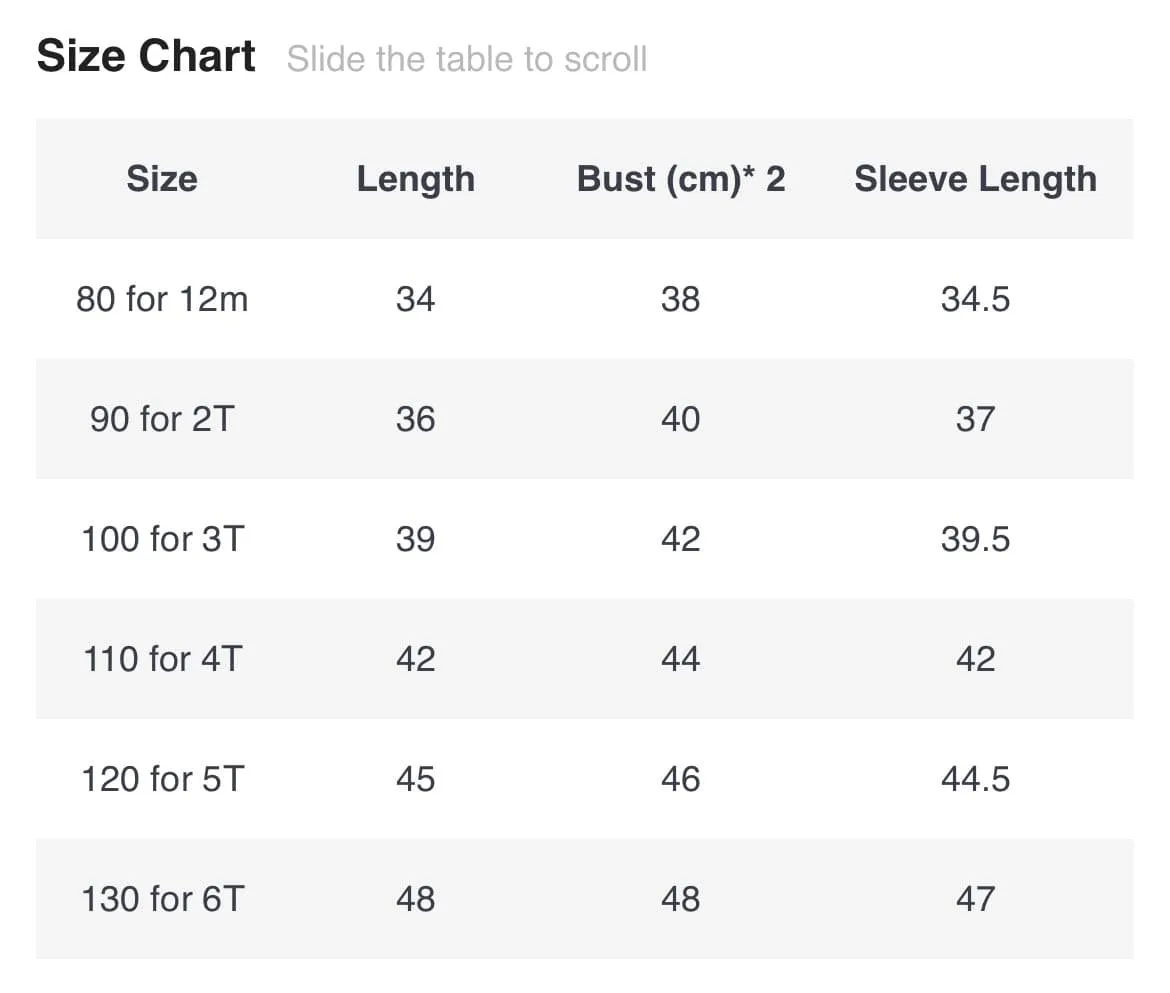Click the Bust (cm)* 2 column header
Image resolution: width=1170 pixels, height=993 pixels.
click(x=681, y=180)
